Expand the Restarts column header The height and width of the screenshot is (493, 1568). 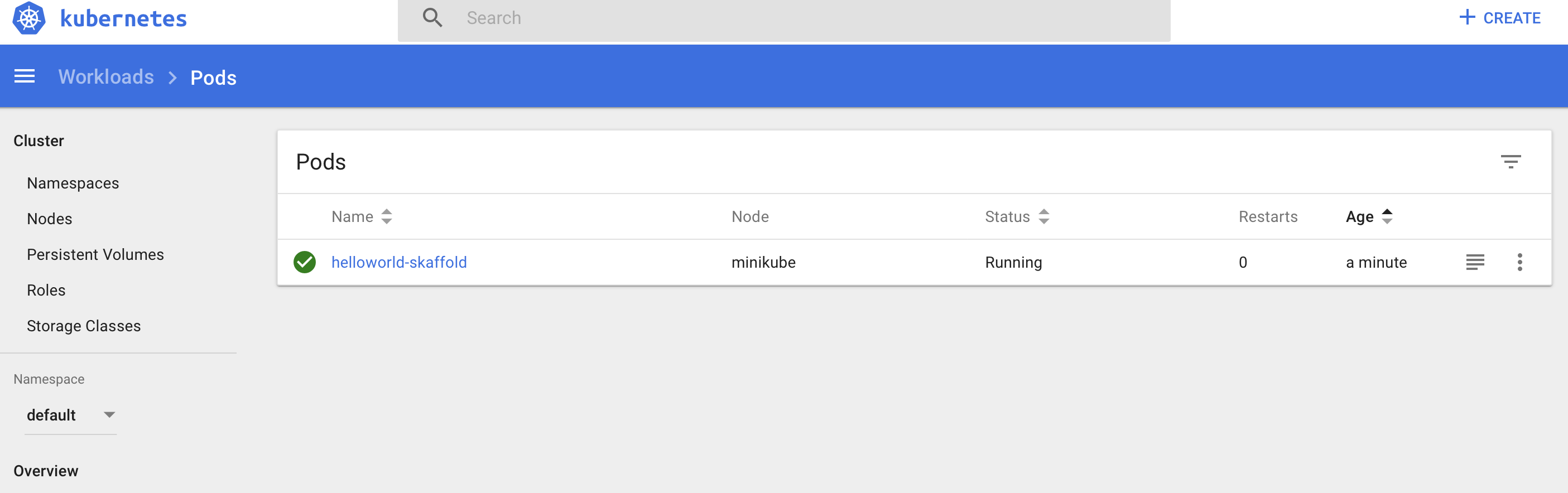[x=1267, y=216]
